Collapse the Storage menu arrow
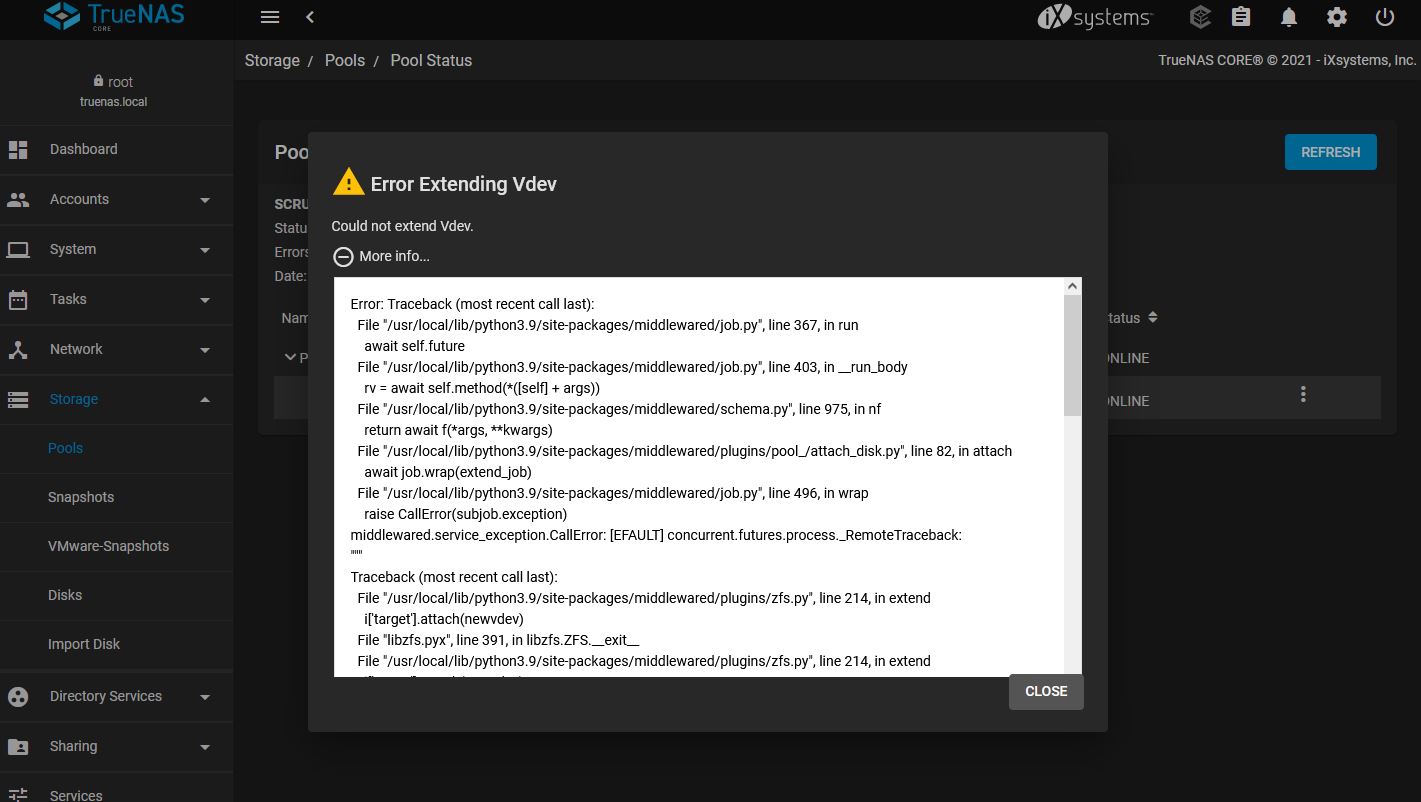1421x802 pixels. click(x=205, y=399)
